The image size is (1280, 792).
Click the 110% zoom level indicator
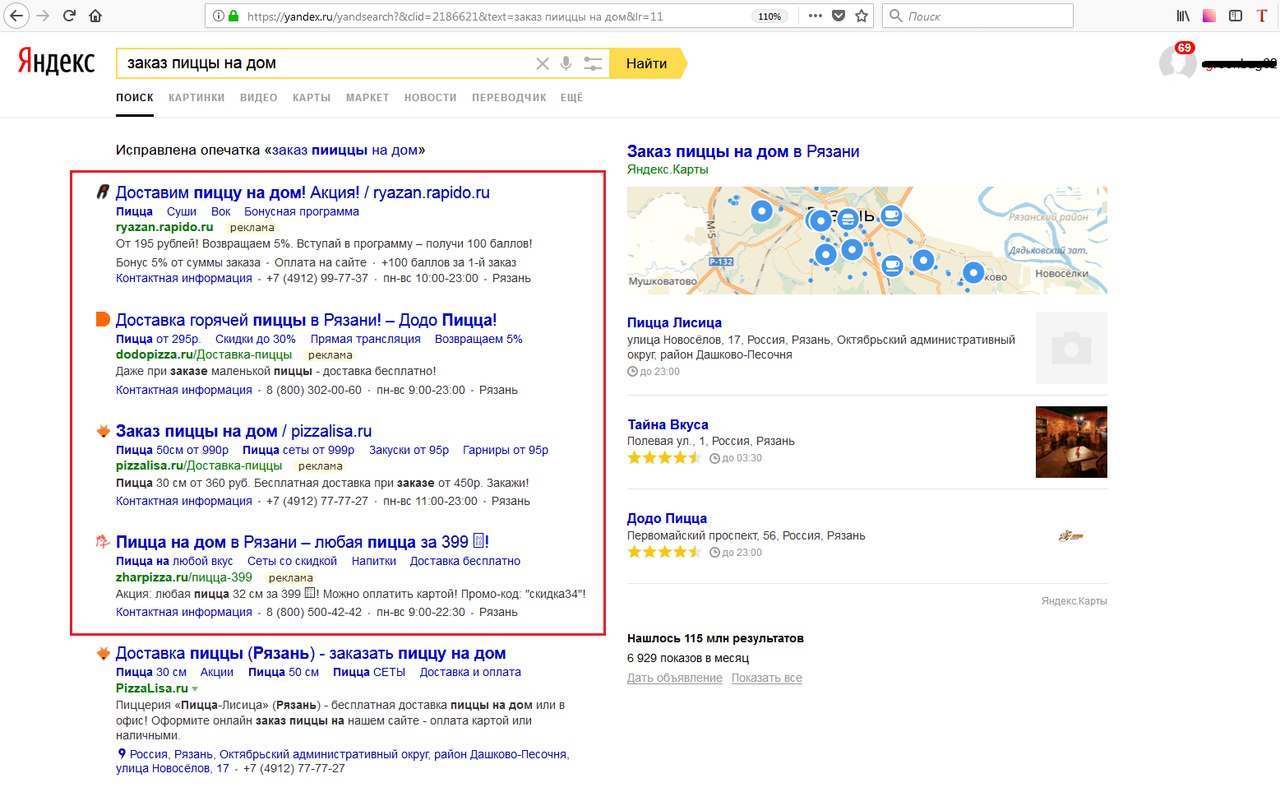(x=769, y=16)
